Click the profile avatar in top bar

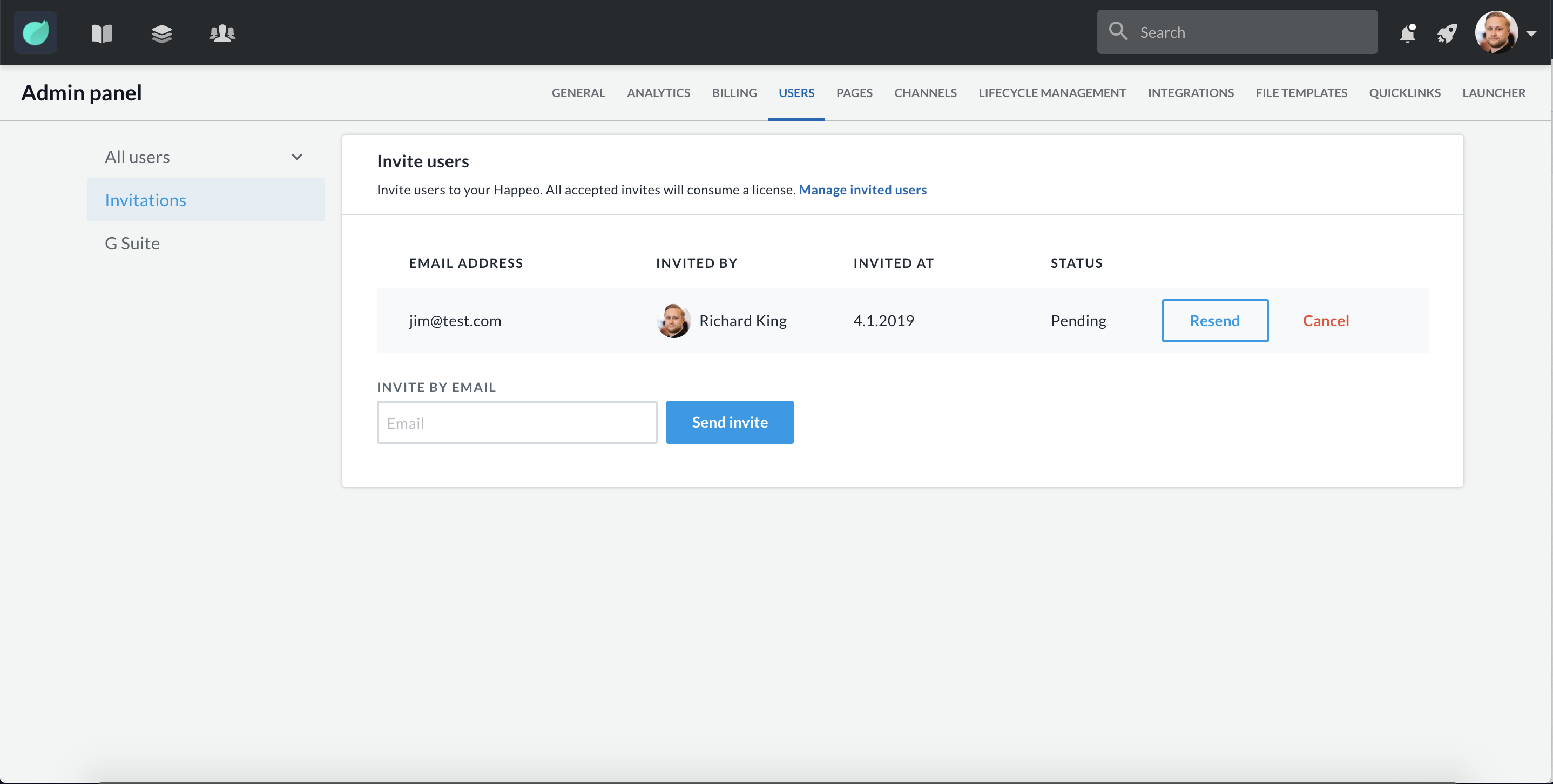coord(1496,32)
